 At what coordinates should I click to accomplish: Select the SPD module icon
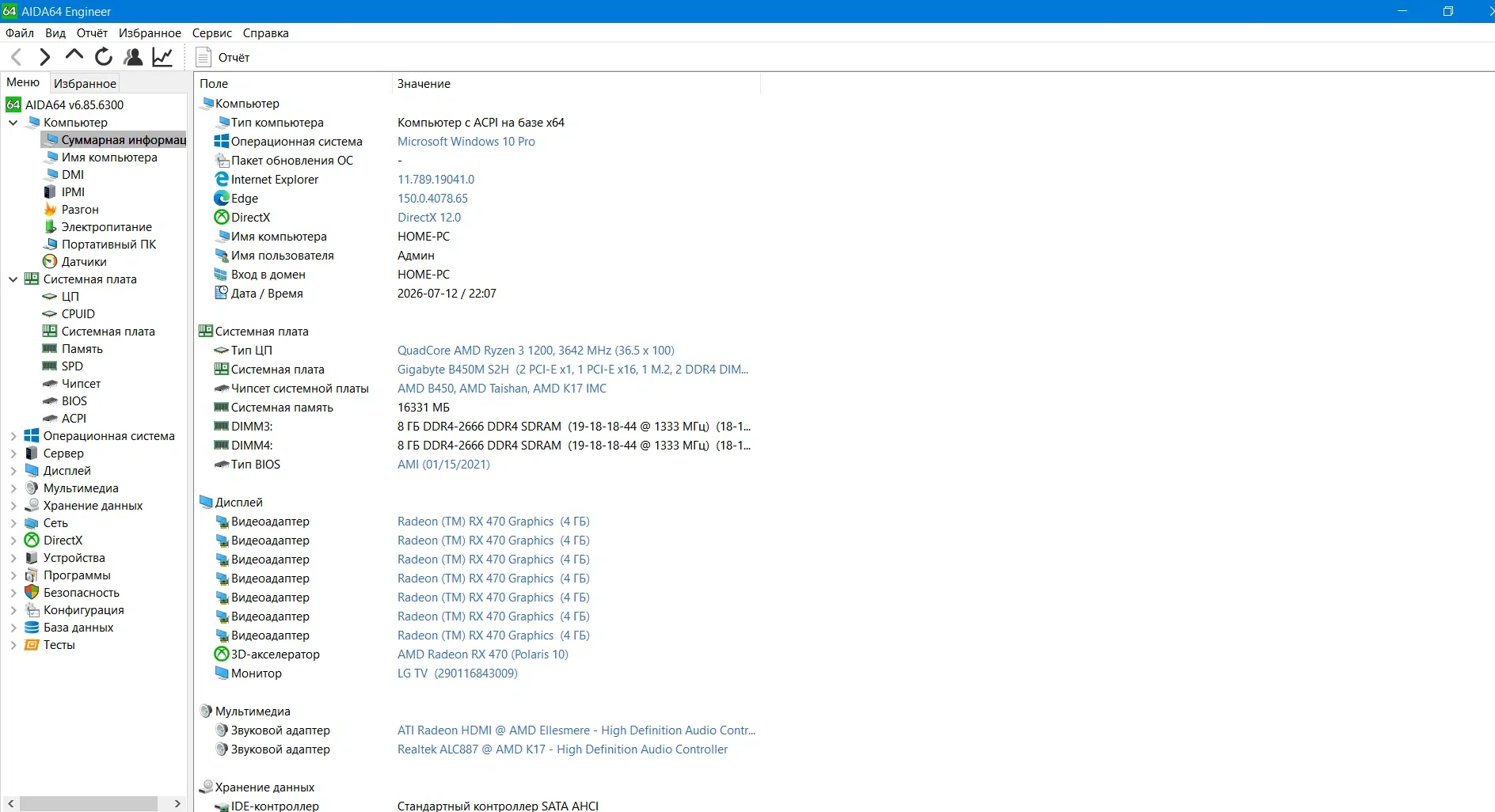click(x=50, y=366)
